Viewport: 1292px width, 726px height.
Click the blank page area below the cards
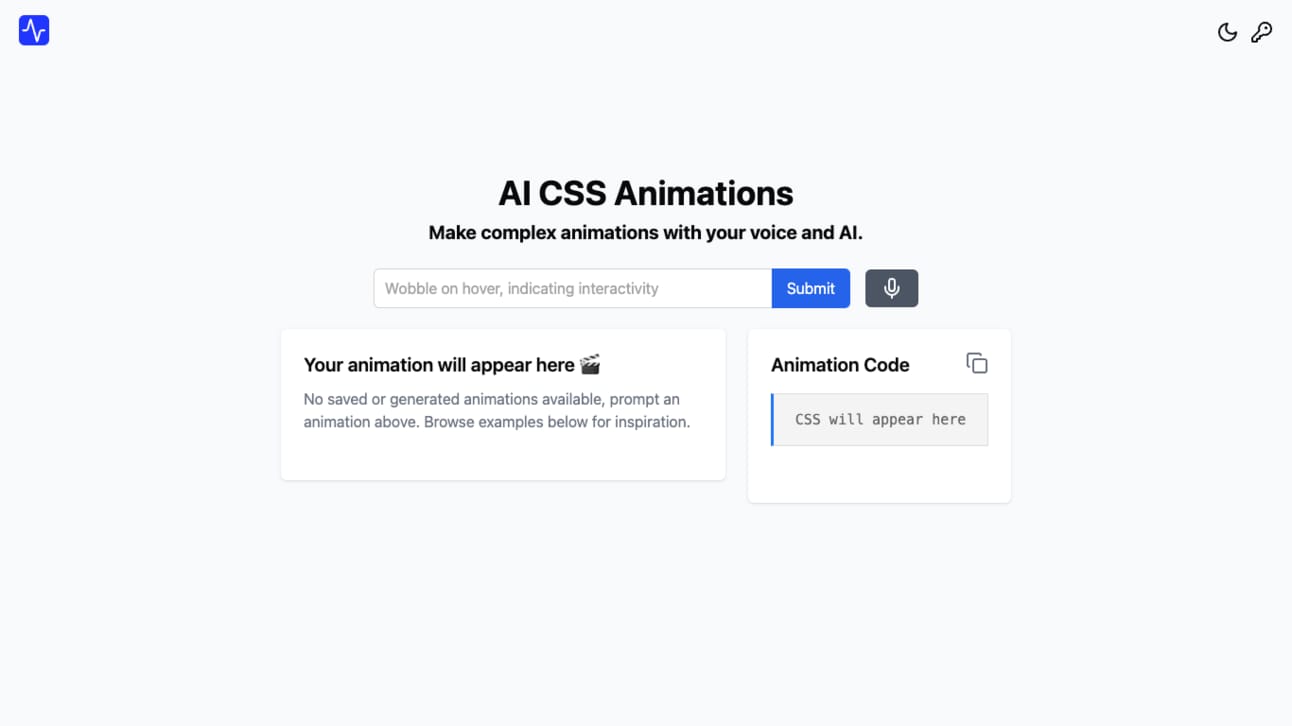646,610
